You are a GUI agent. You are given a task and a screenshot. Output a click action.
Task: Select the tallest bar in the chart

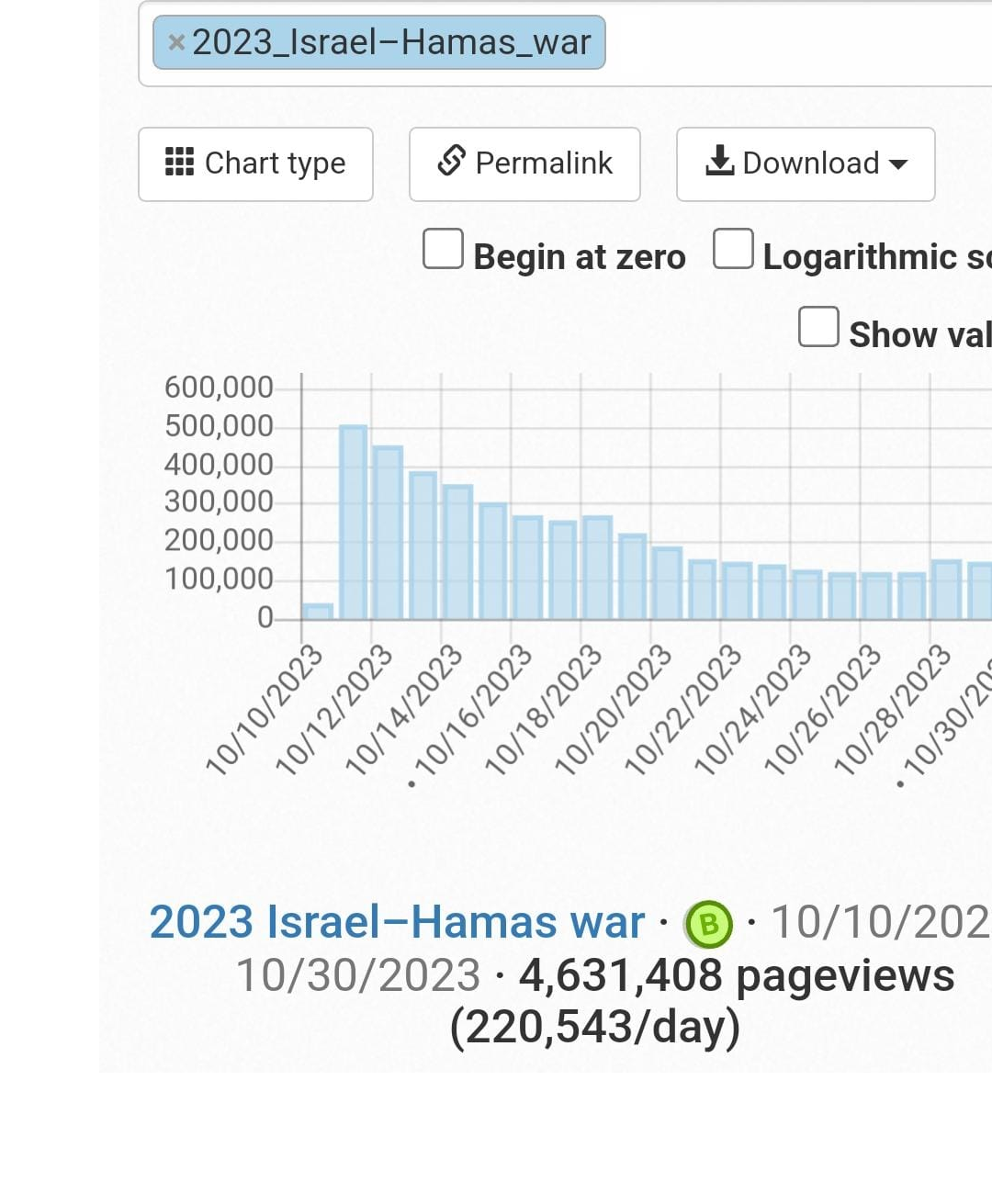click(x=354, y=522)
